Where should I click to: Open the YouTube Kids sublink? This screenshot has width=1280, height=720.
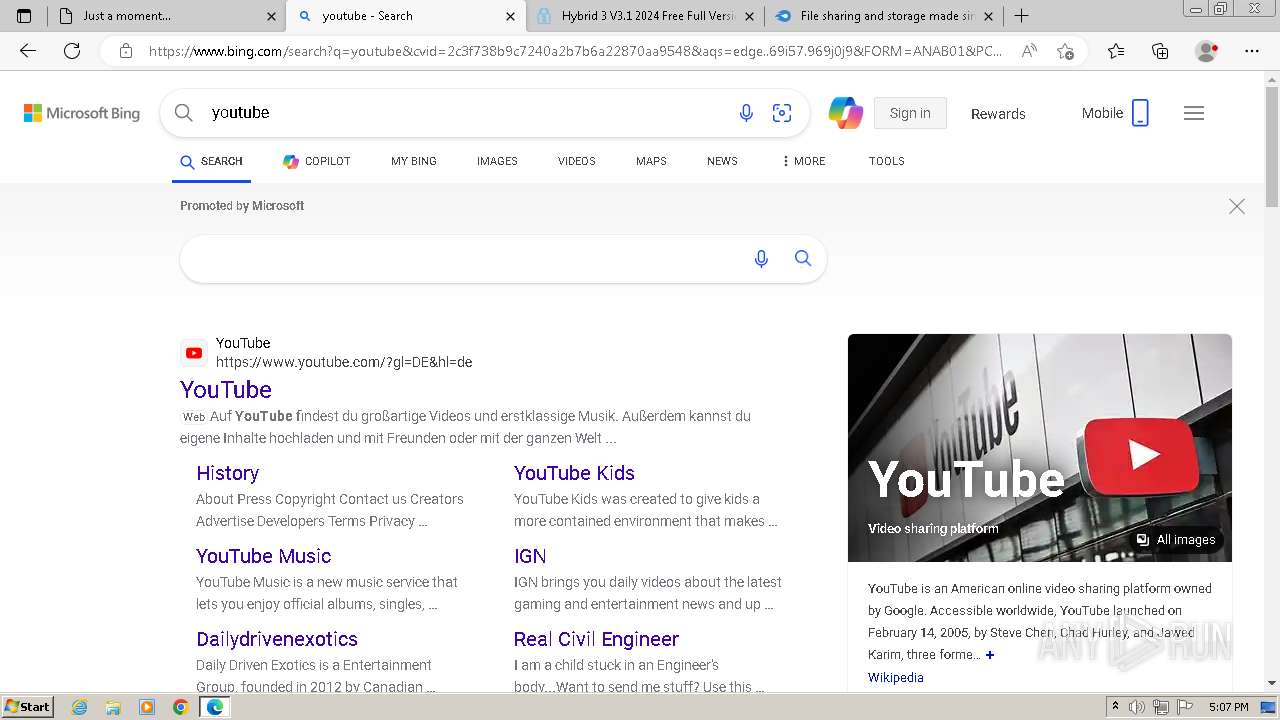(574, 473)
